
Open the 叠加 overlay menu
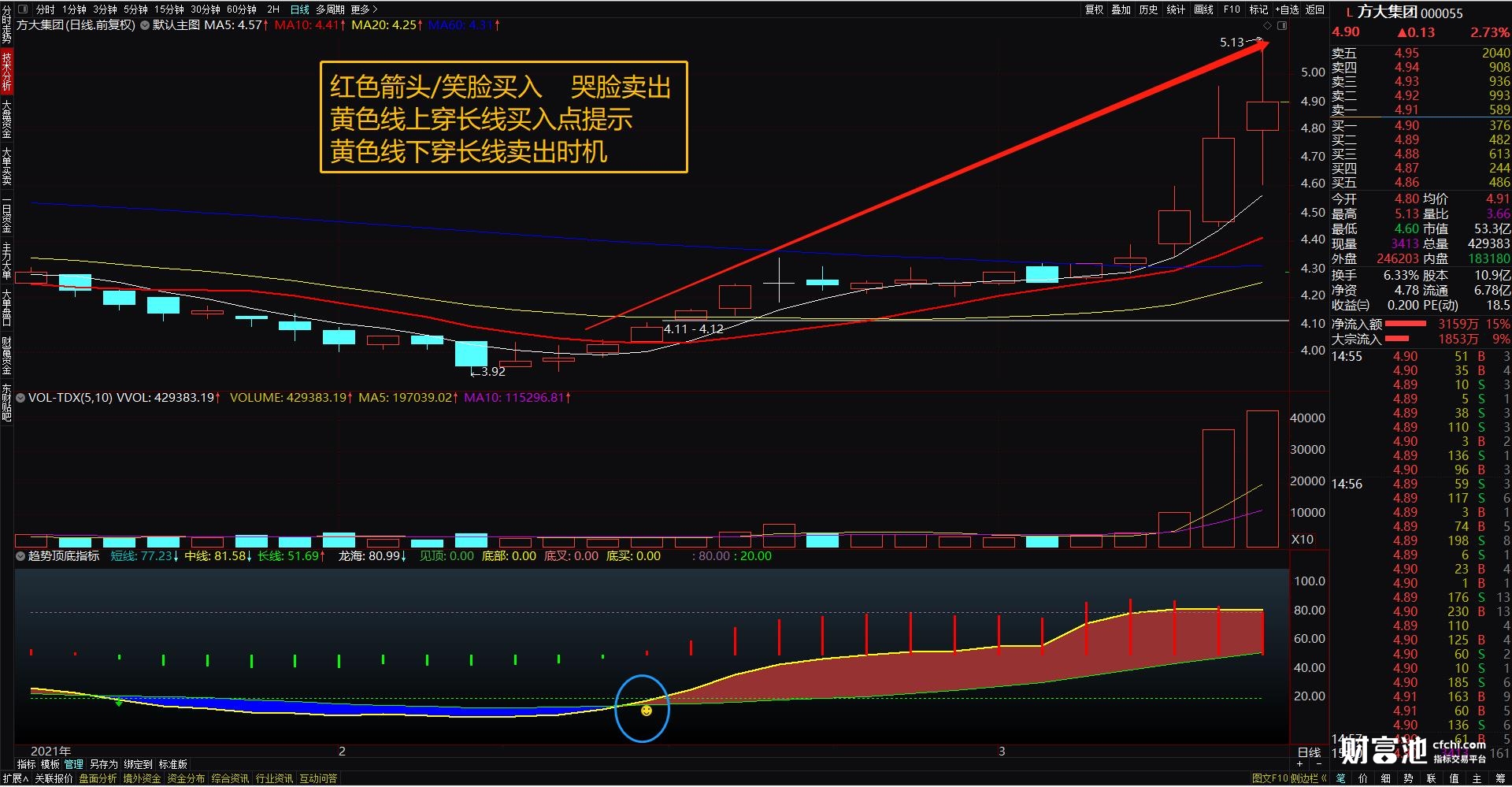pyautogui.click(x=1121, y=9)
